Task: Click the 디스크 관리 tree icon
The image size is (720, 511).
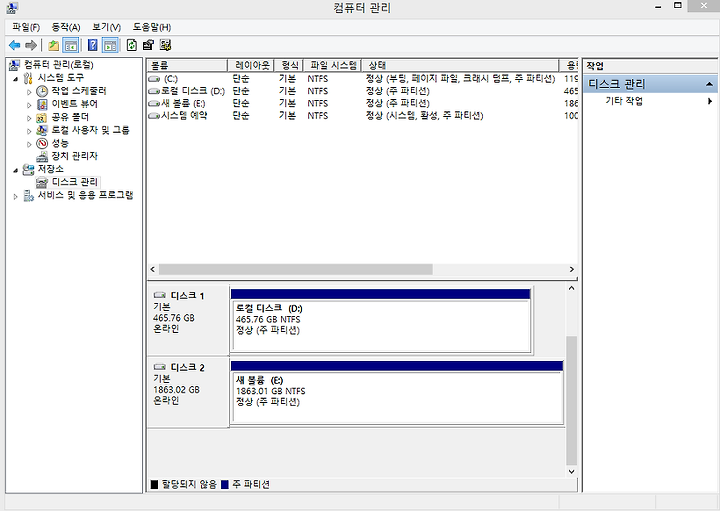Action: [x=42, y=183]
